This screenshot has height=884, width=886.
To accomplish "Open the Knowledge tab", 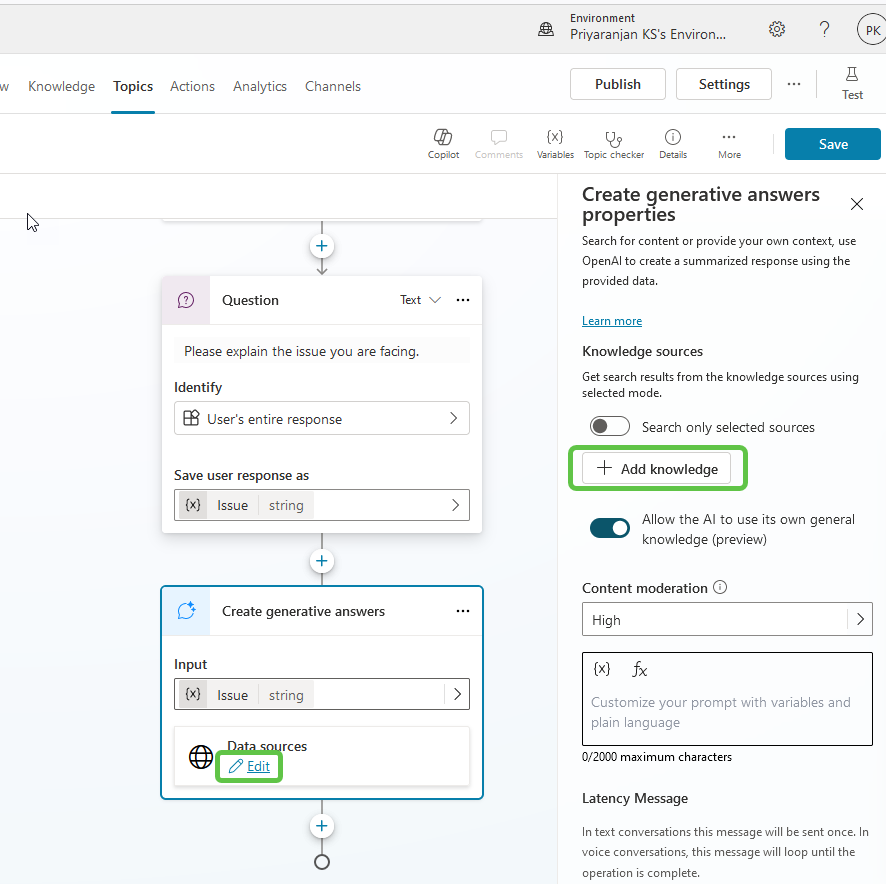I will pyautogui.click(x=61, y=86).
